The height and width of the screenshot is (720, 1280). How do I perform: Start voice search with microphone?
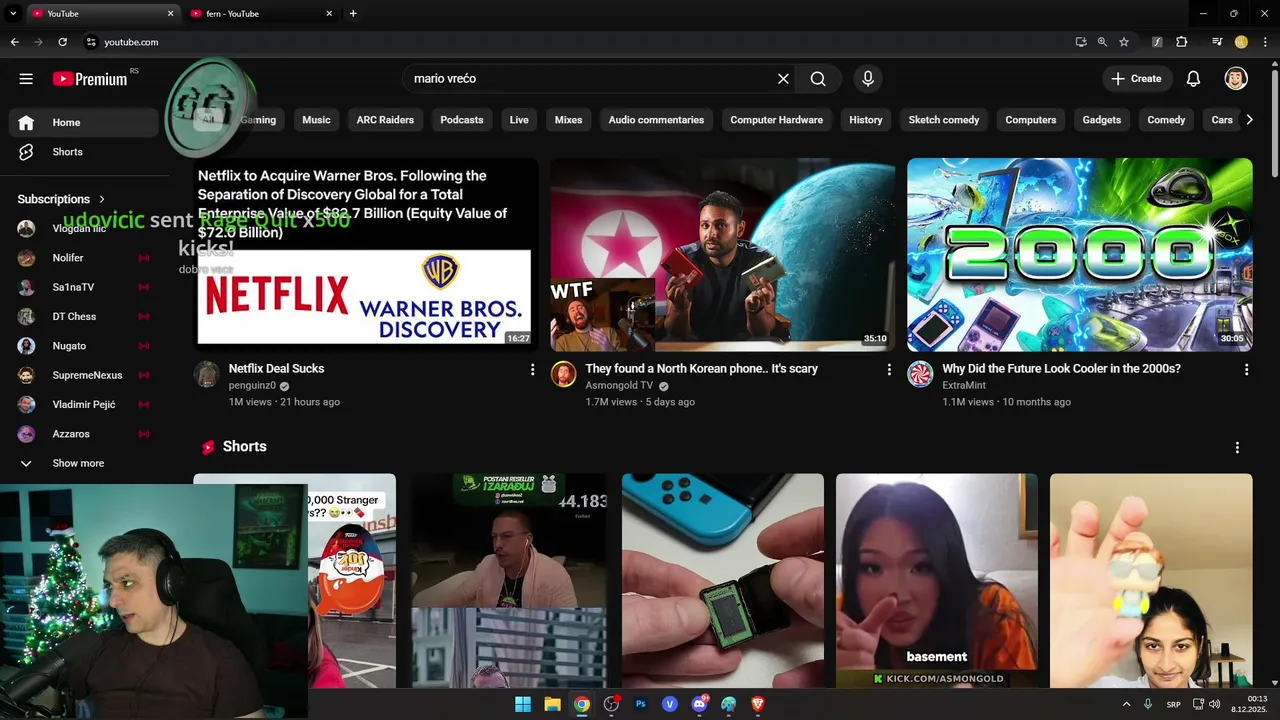[868, 79]
